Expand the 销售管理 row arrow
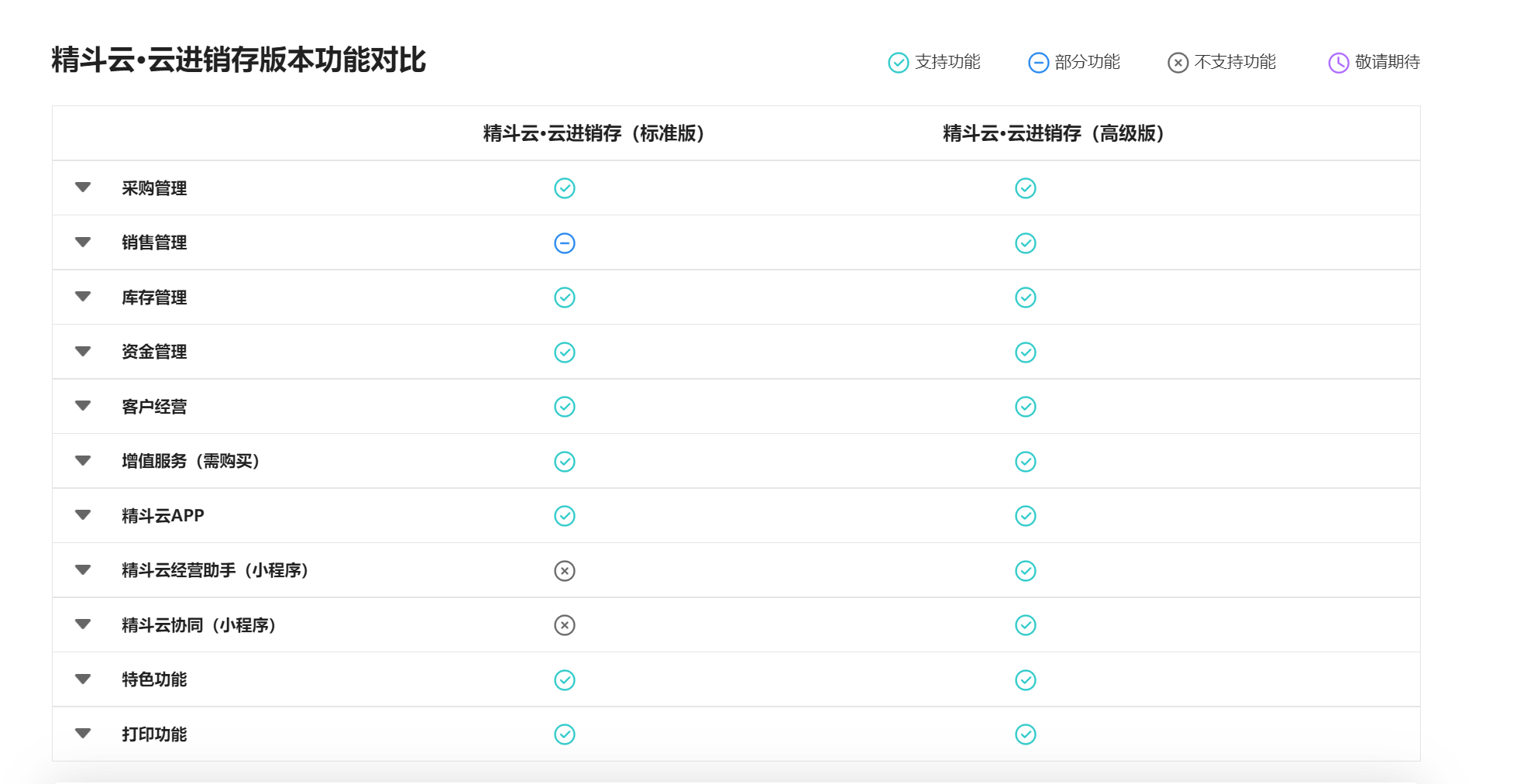The image size is (1537, 784). [x=83, y=242]
